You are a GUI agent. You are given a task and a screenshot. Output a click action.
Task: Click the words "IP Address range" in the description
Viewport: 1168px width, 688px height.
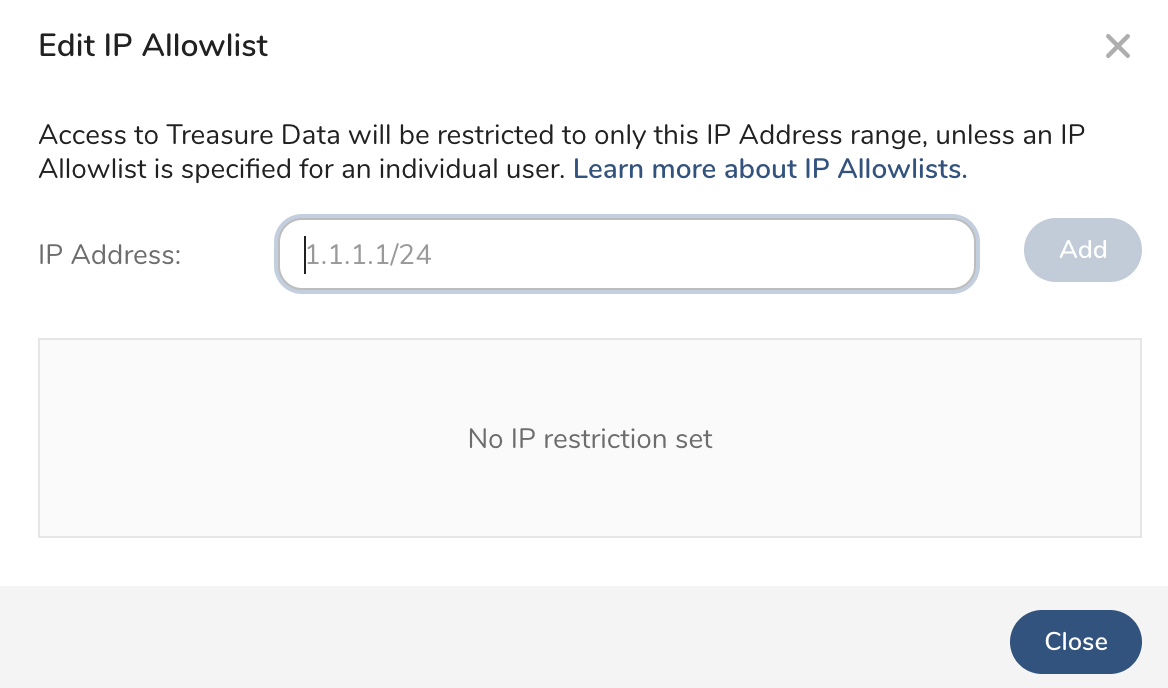click(x=806, y=134)
